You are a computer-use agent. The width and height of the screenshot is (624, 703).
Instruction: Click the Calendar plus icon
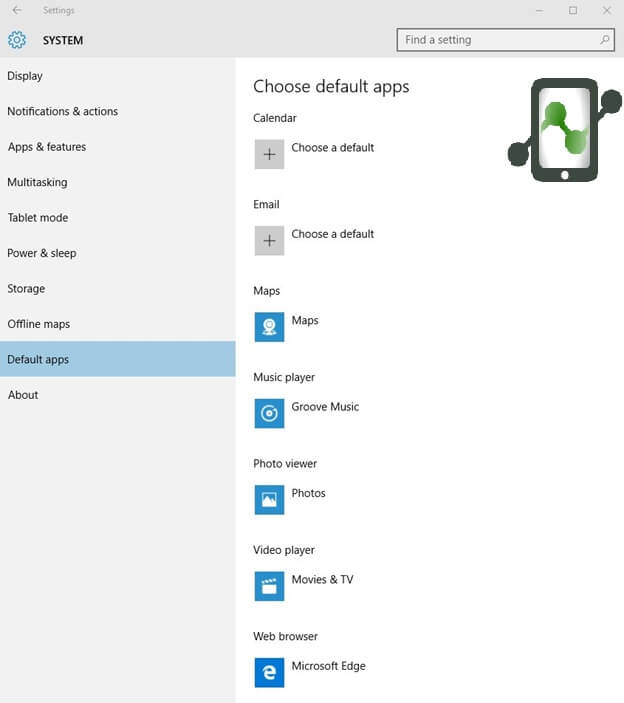(x=269, y=154)
